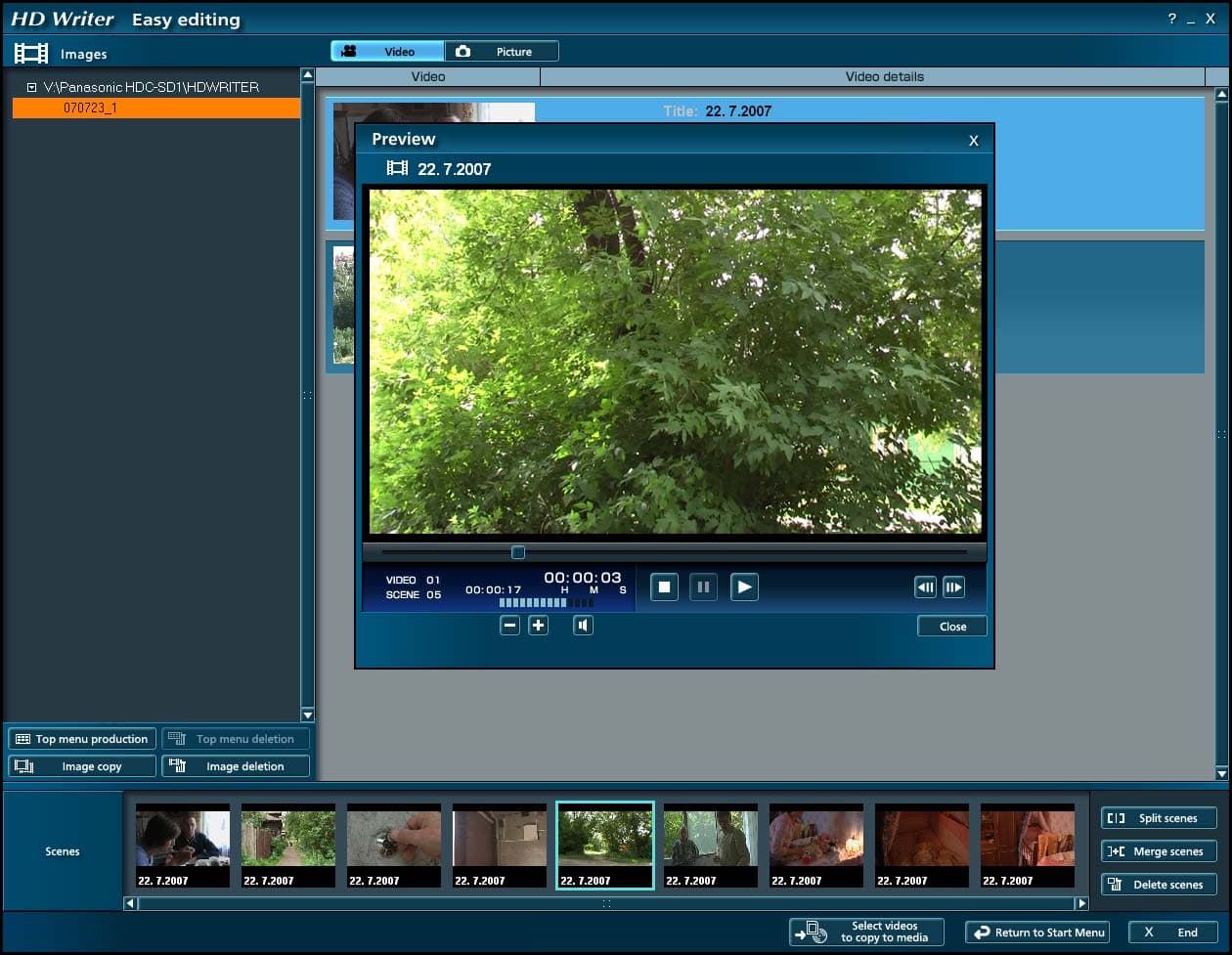Click down arrow of video list scrollbar
1232x955 pixels.
pos(1221,773)
